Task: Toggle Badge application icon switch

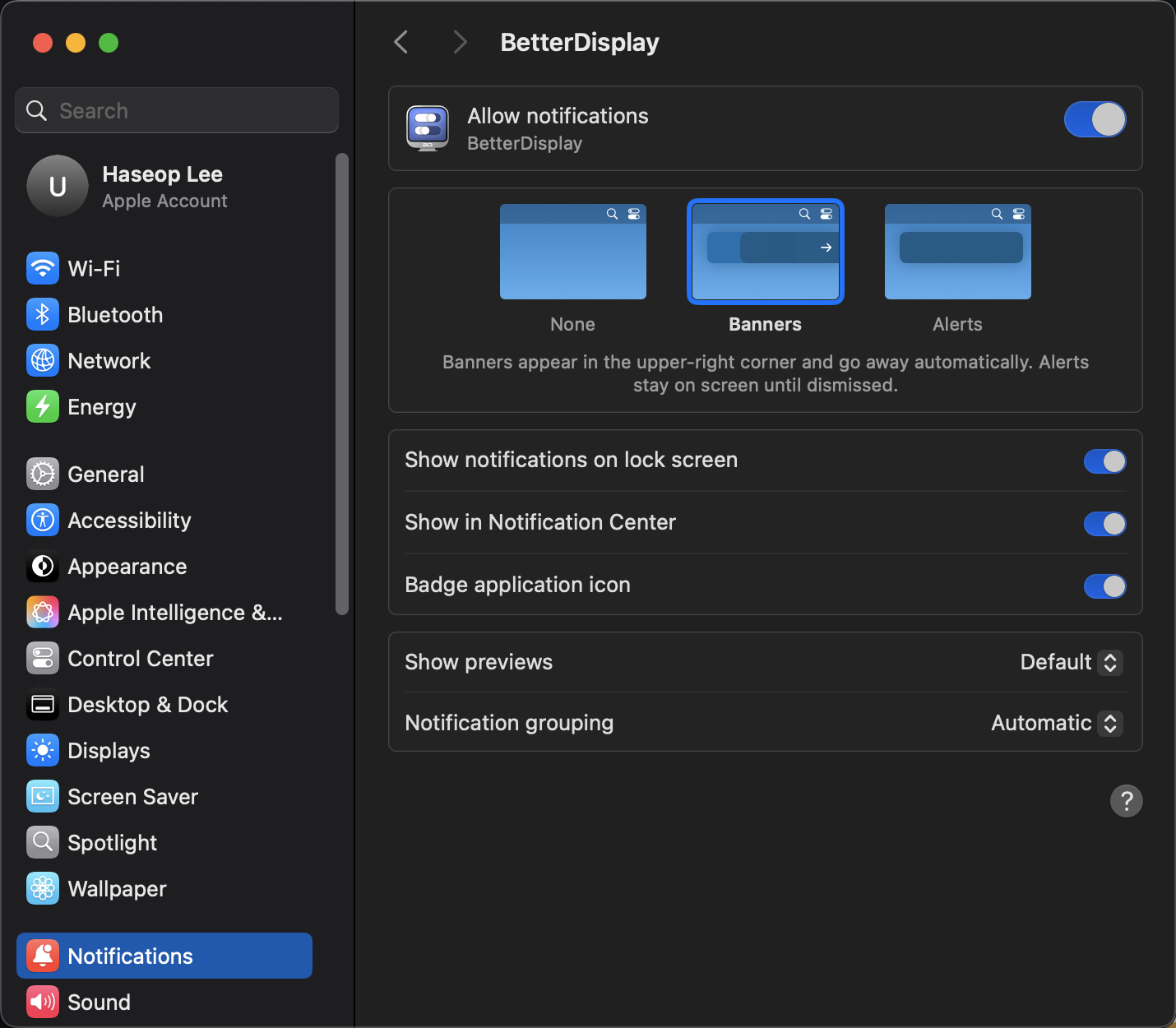Action: [x=1104, y=586]
